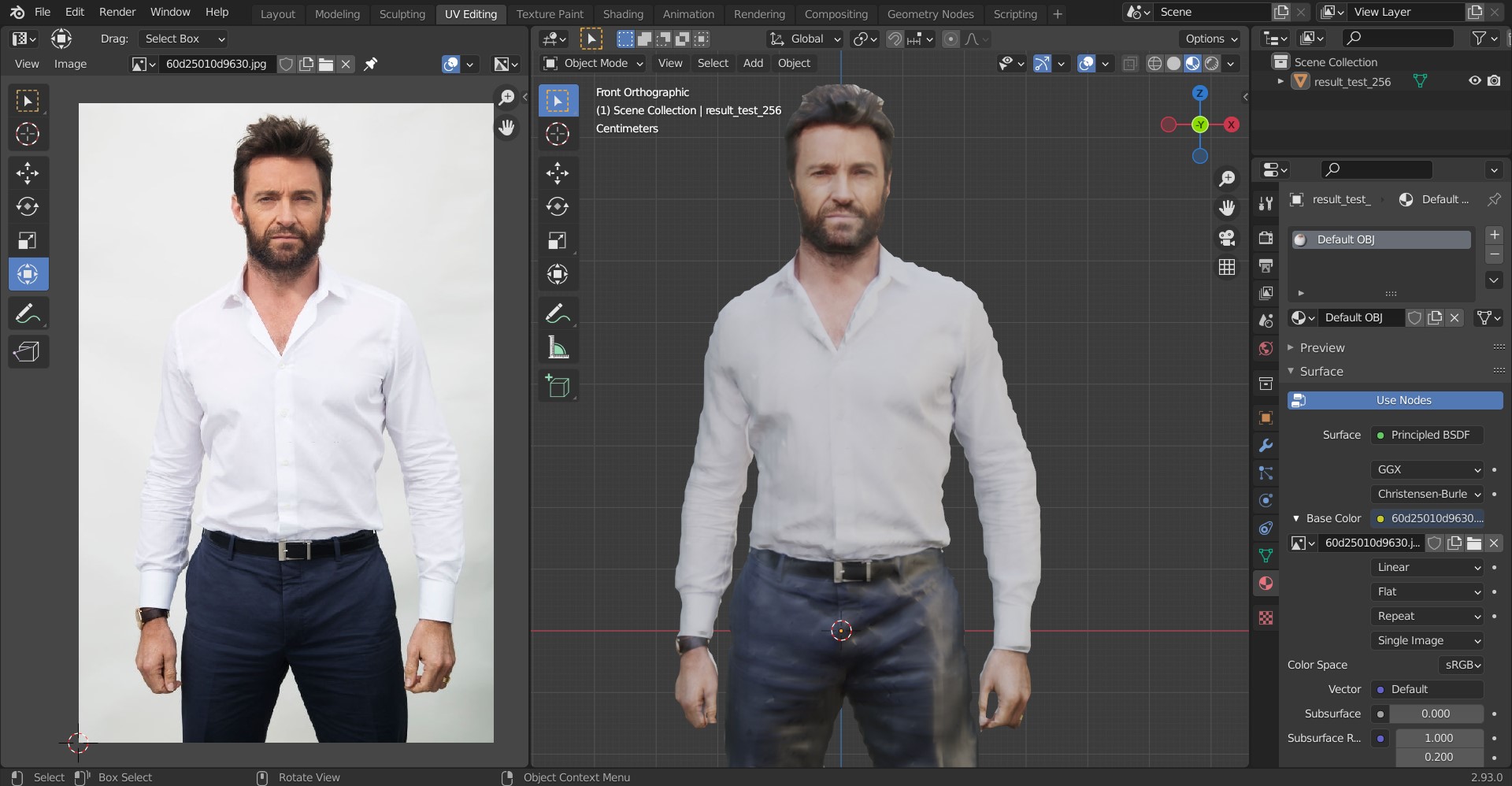Switch perspective/orthographic projection with the grid icon
This screenshot has height=786, width=1512.
(x=1227, y=268)
